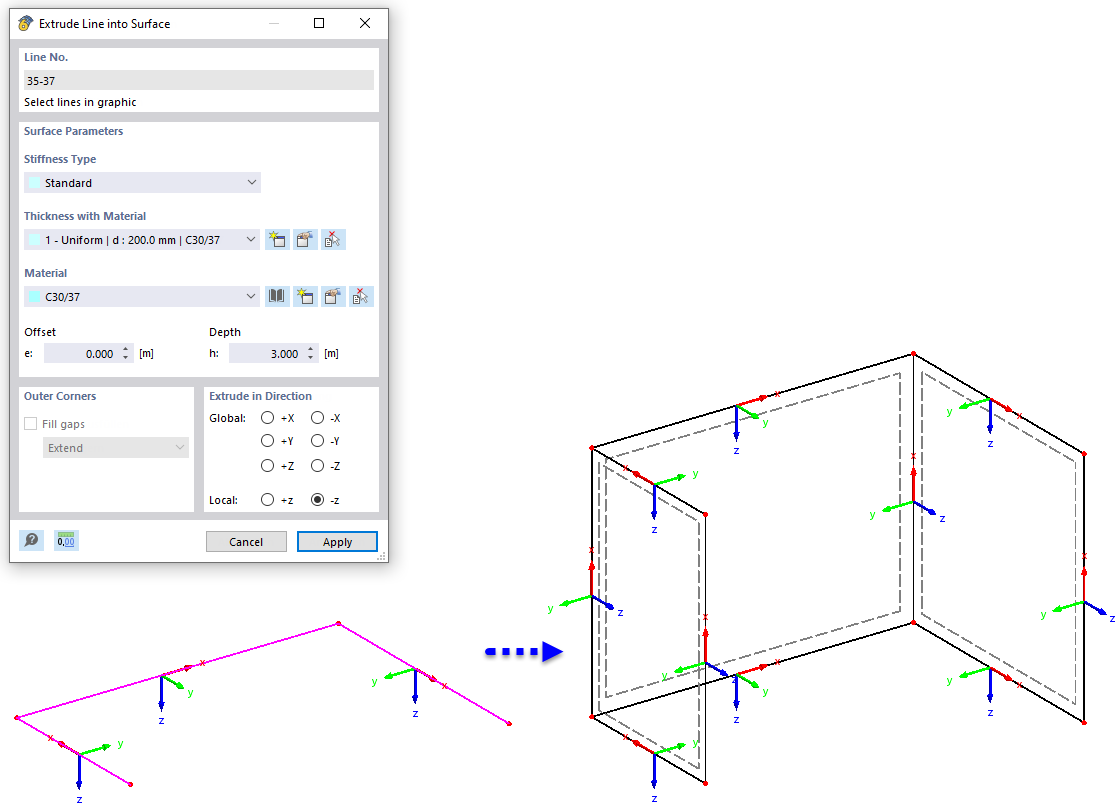Delete the selected thickness entry
The height and width of the screenshot is (811, 1118).
tap(332, 239)
